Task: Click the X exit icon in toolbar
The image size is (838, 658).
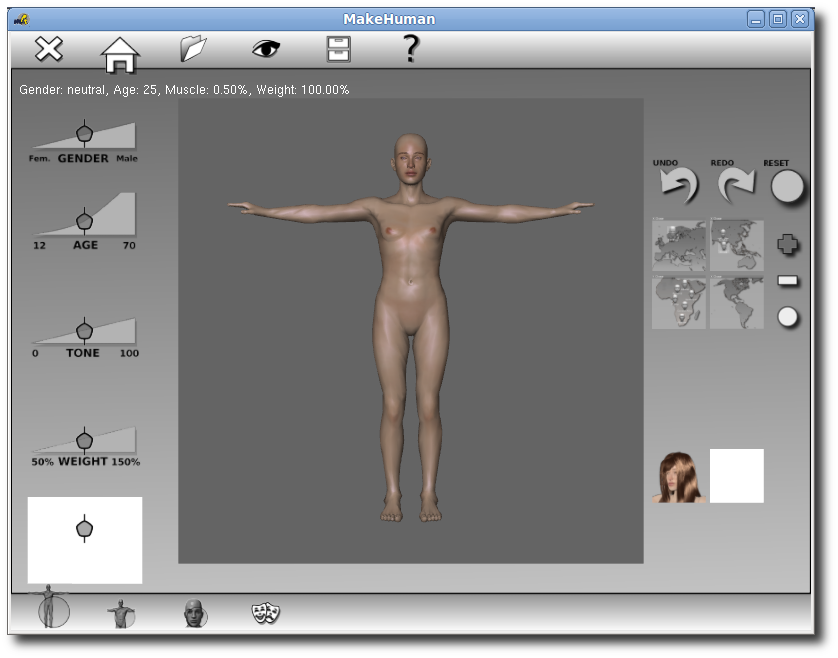Action: 49,49
